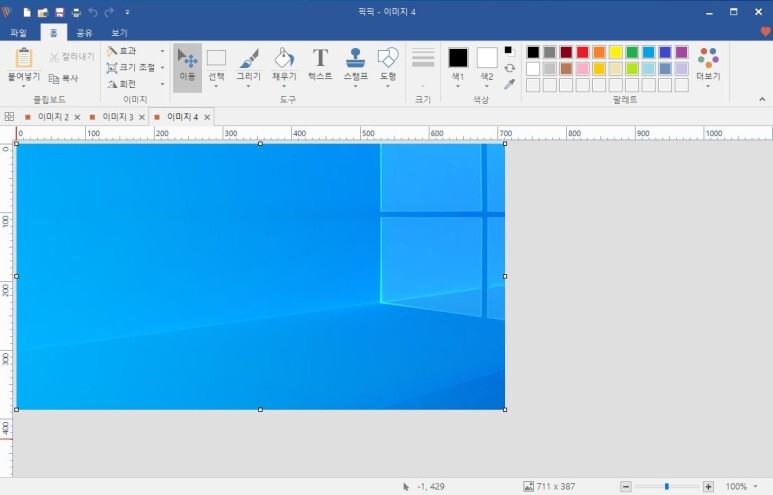Open the tab thumbnails grid view icon
Image resolution: width=773 pixels, height=495 pixels.
(9, 117)
